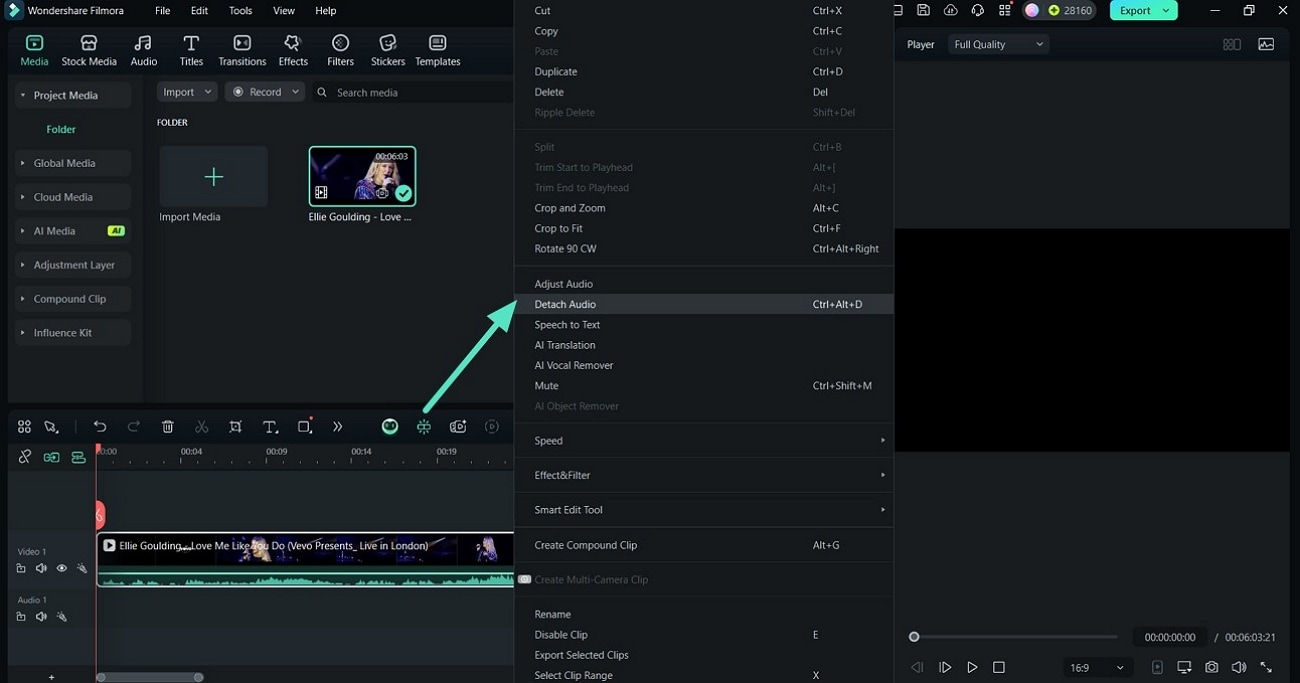Image resolution: width=1300 pixels, height=683 pixels.
Task: Lock the Video 1 track
Action: tap(21, 568)
